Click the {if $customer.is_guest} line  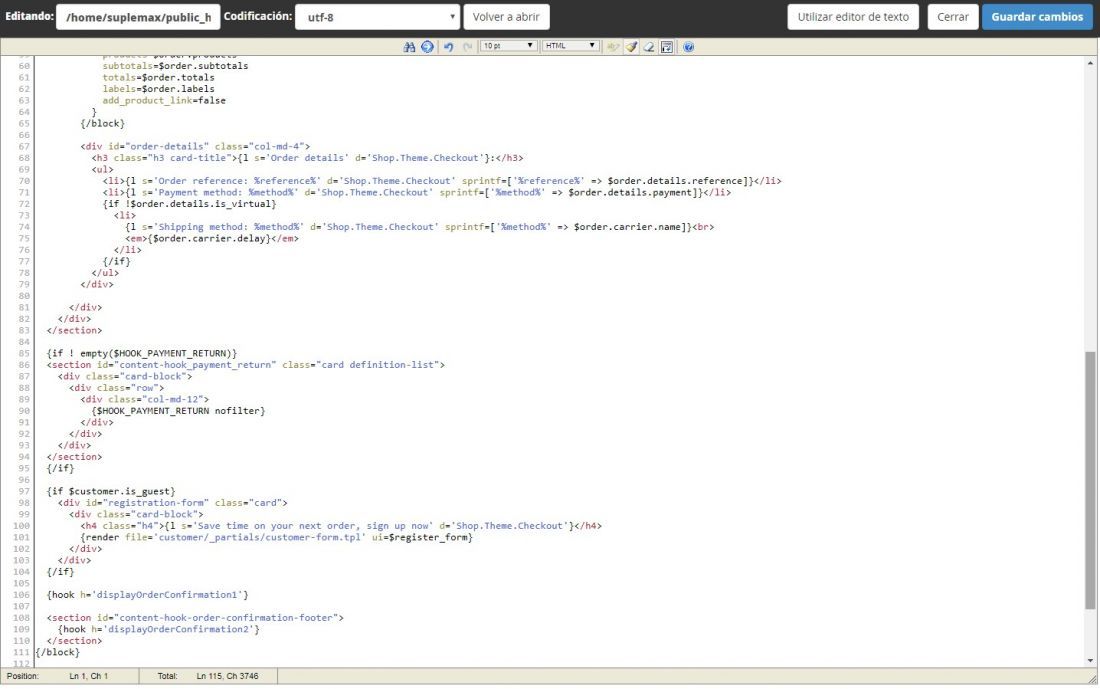point(111,491)
